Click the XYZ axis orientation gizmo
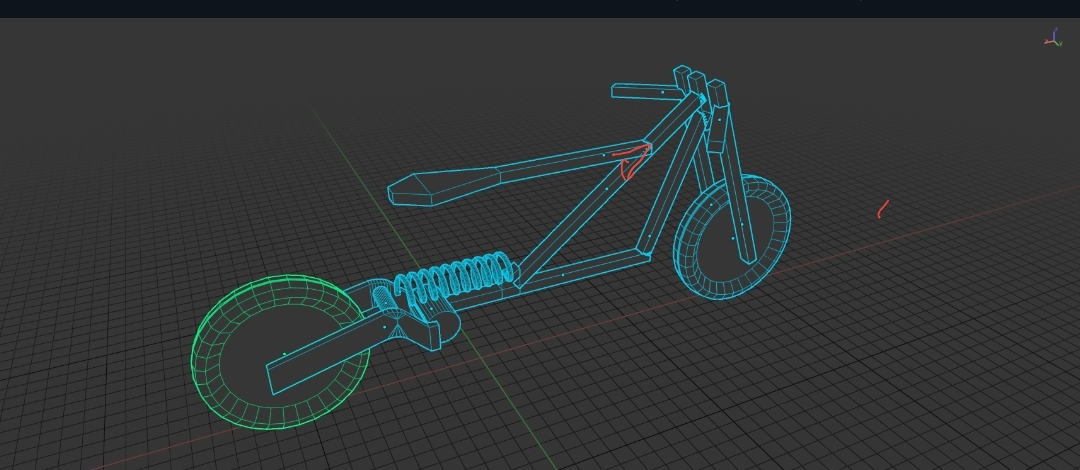Image resolution: width=1080 pixels, height=470 pixels. coord(1053,37)
